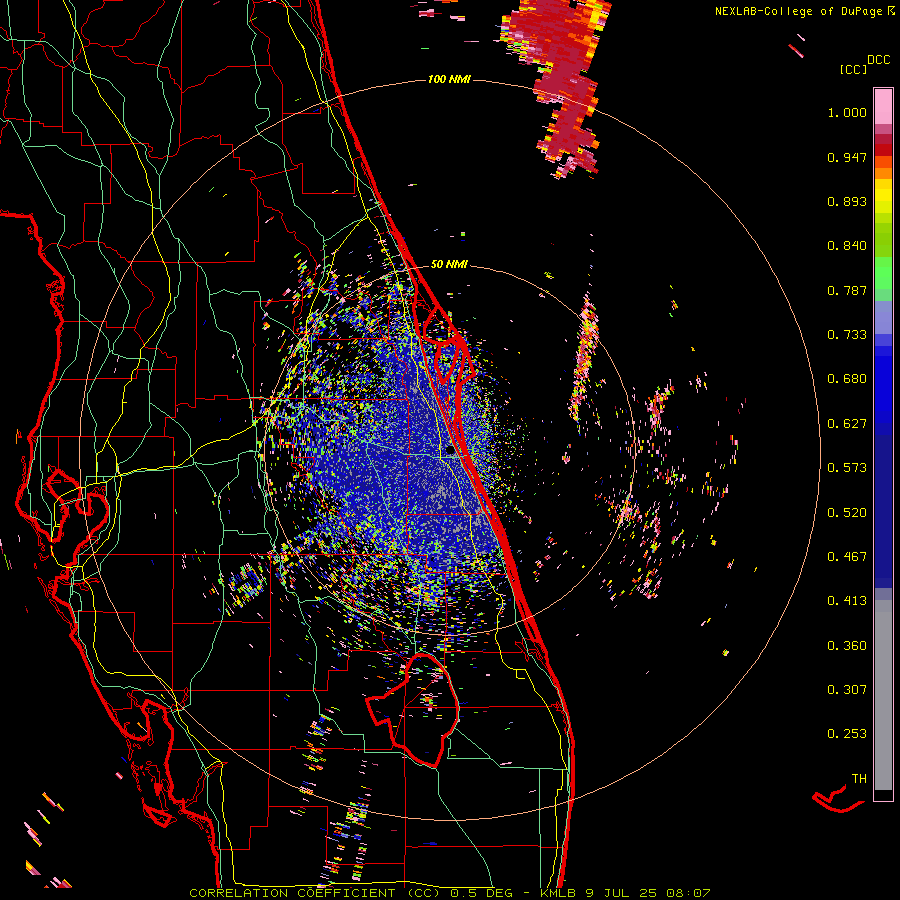The width and height of the screenshot is (900, 900).
Task: Pick the periwinkle light-blue swatch on the color bar
Action: [883, 317]
